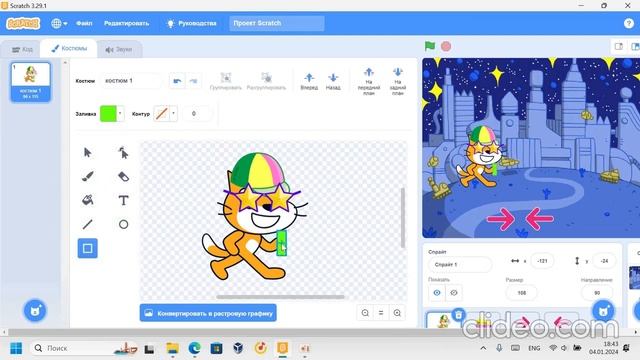The height and width of the screenshot is (360, 640).
Task: Switch to the Sounds tab
Action: pos(119,49)
